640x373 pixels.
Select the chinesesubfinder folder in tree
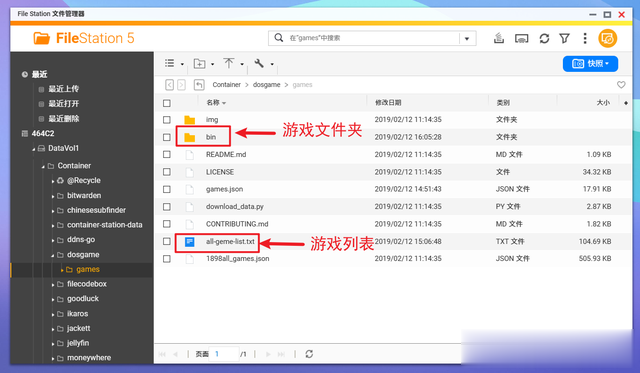pyautogui.click(x=96, y=210)
